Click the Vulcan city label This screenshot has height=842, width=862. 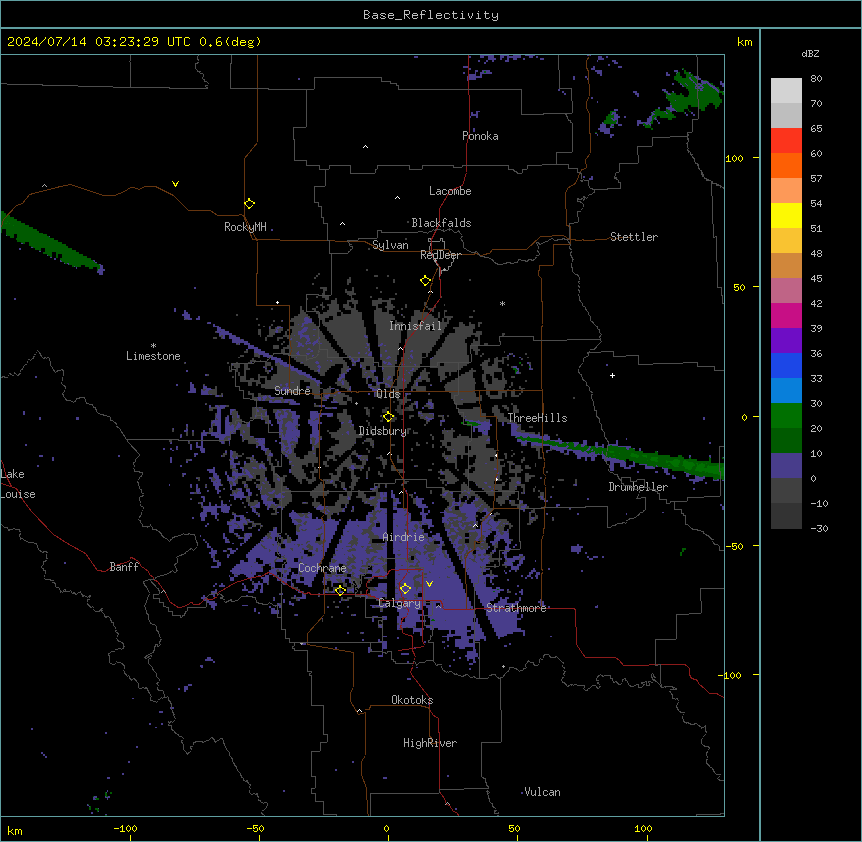pos(543,792)
